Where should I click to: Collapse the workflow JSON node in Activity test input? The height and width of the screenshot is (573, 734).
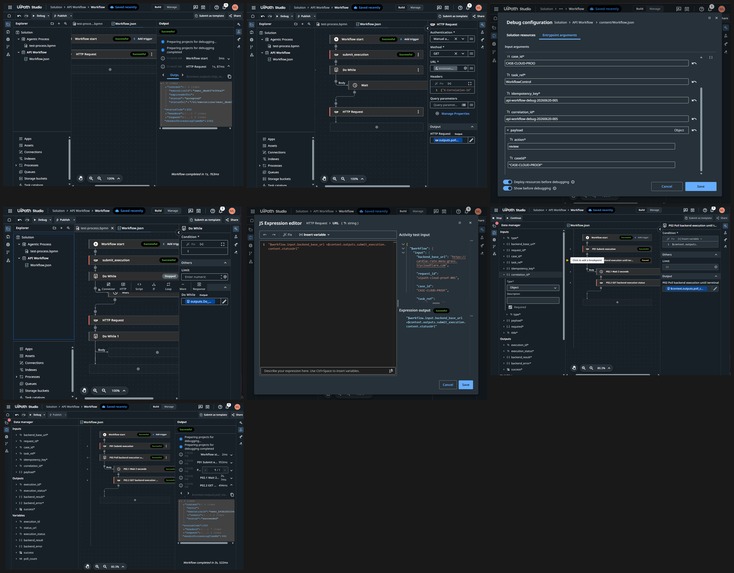coord(403,248)
